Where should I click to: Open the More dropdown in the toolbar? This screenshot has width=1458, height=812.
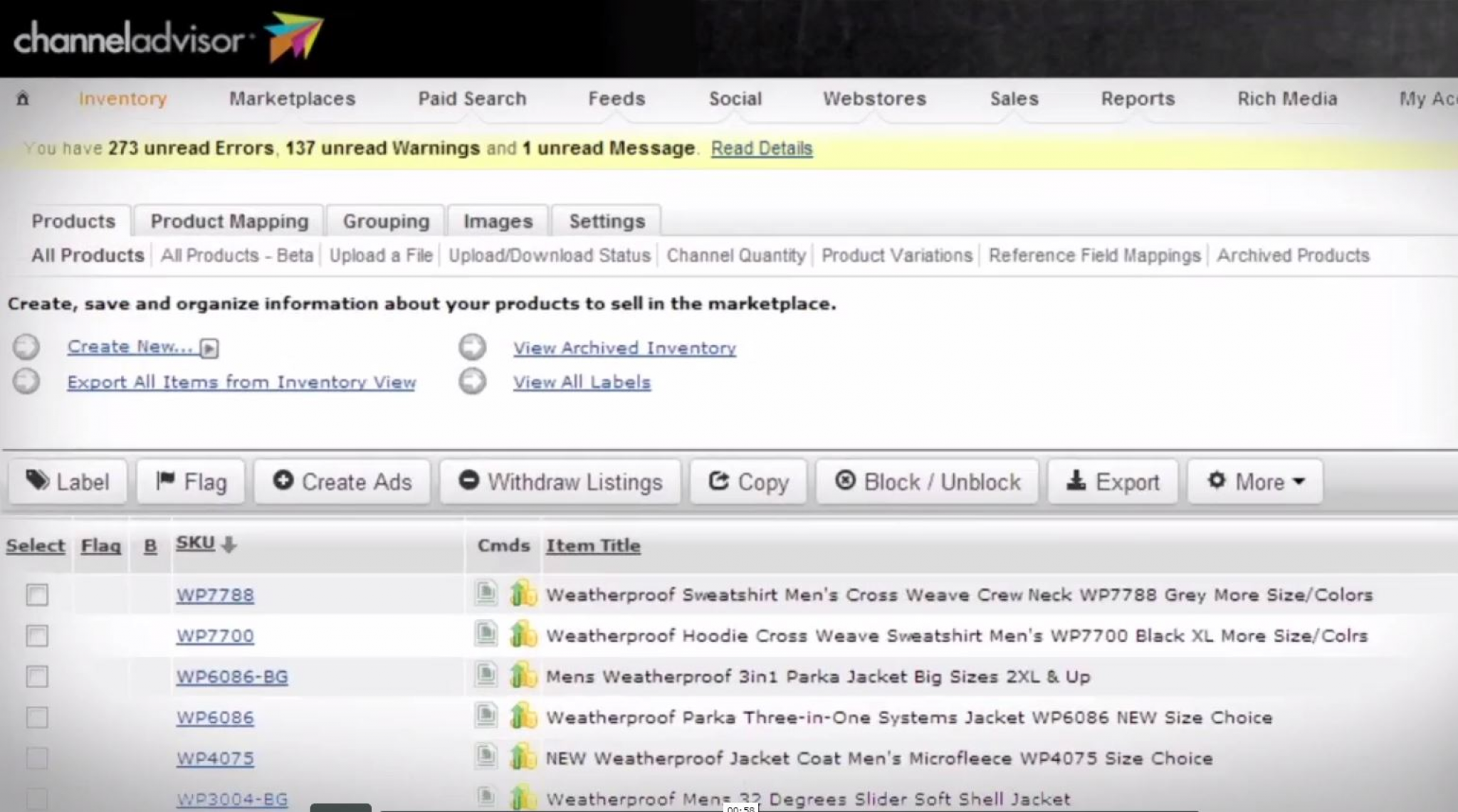pos(1255,482)
